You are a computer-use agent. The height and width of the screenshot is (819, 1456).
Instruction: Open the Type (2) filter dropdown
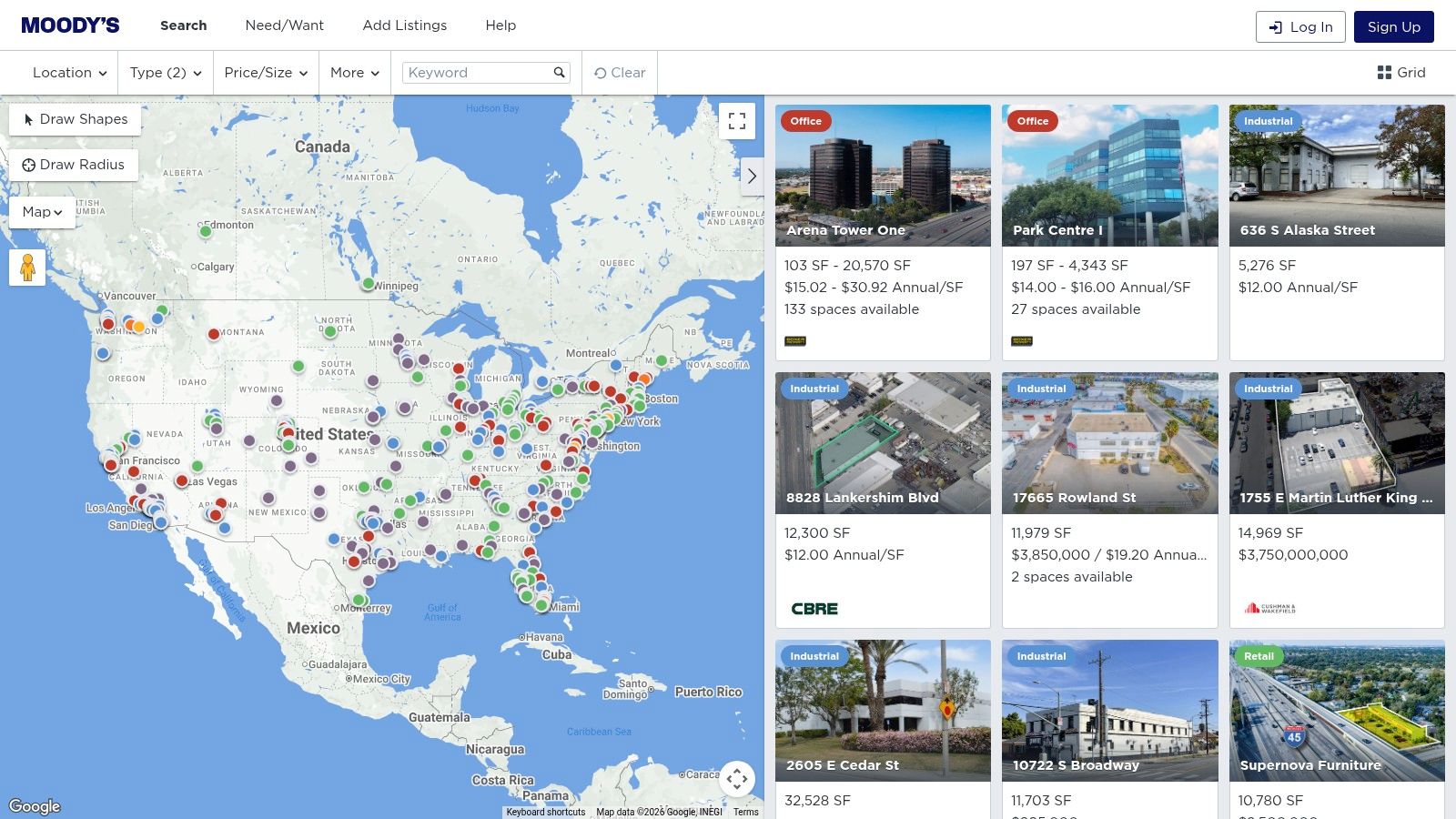[x=166, y=73]
